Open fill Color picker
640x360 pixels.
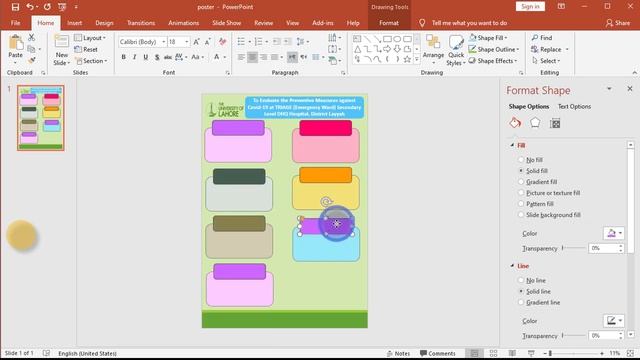coord(614,233)
